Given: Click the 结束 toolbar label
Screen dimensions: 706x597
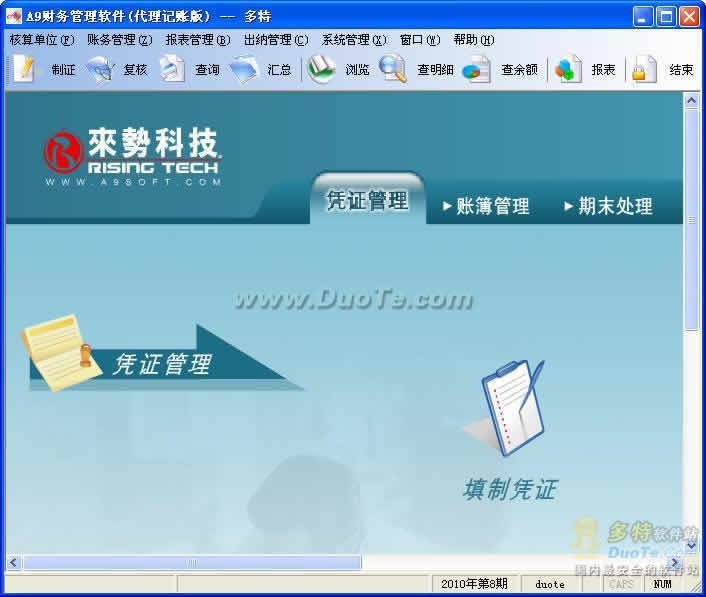Looking at the screenshot, I should coord(681,70).
